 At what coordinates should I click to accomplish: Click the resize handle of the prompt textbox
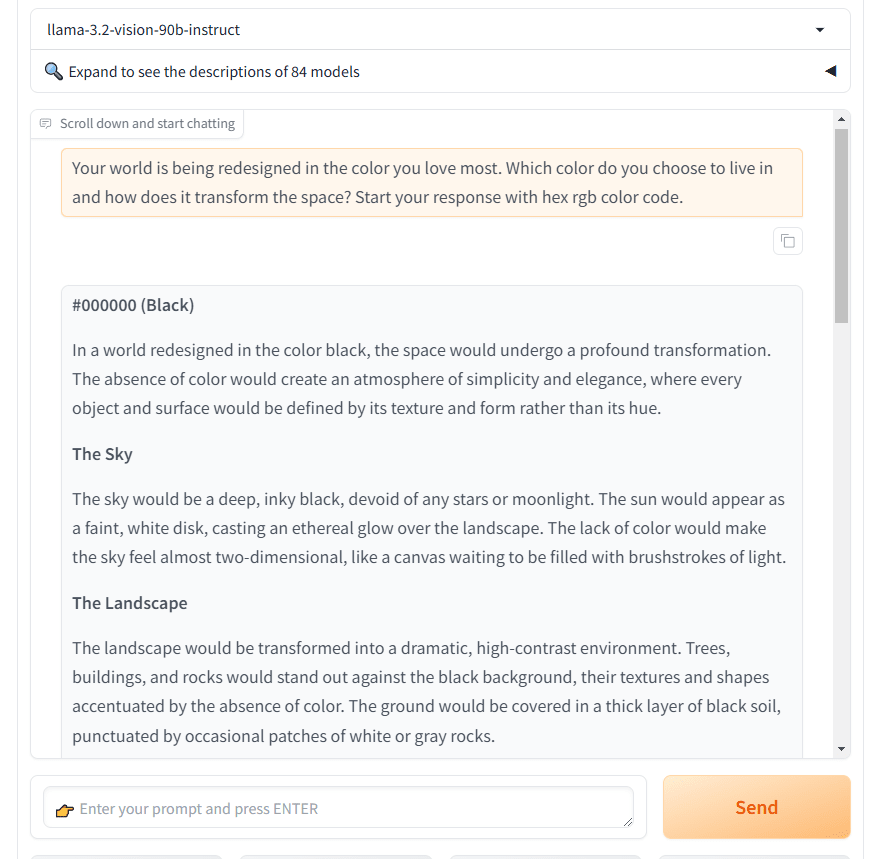tap(627, 821)
